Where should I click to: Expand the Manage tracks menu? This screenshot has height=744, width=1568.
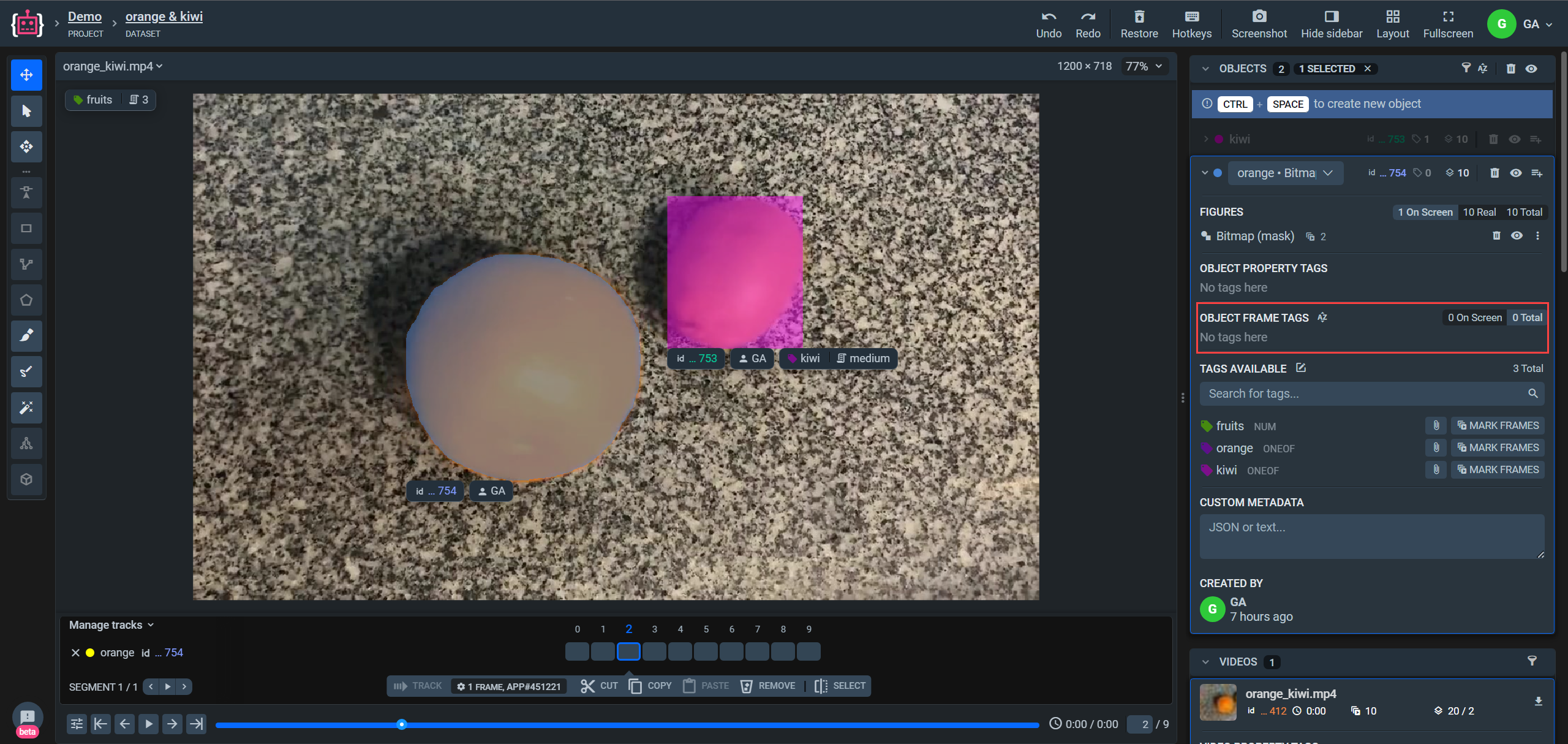pos(111,624)
